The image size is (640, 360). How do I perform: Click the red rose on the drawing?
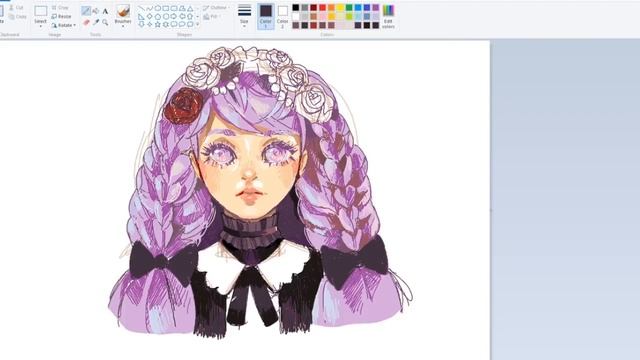coord(183,106)
